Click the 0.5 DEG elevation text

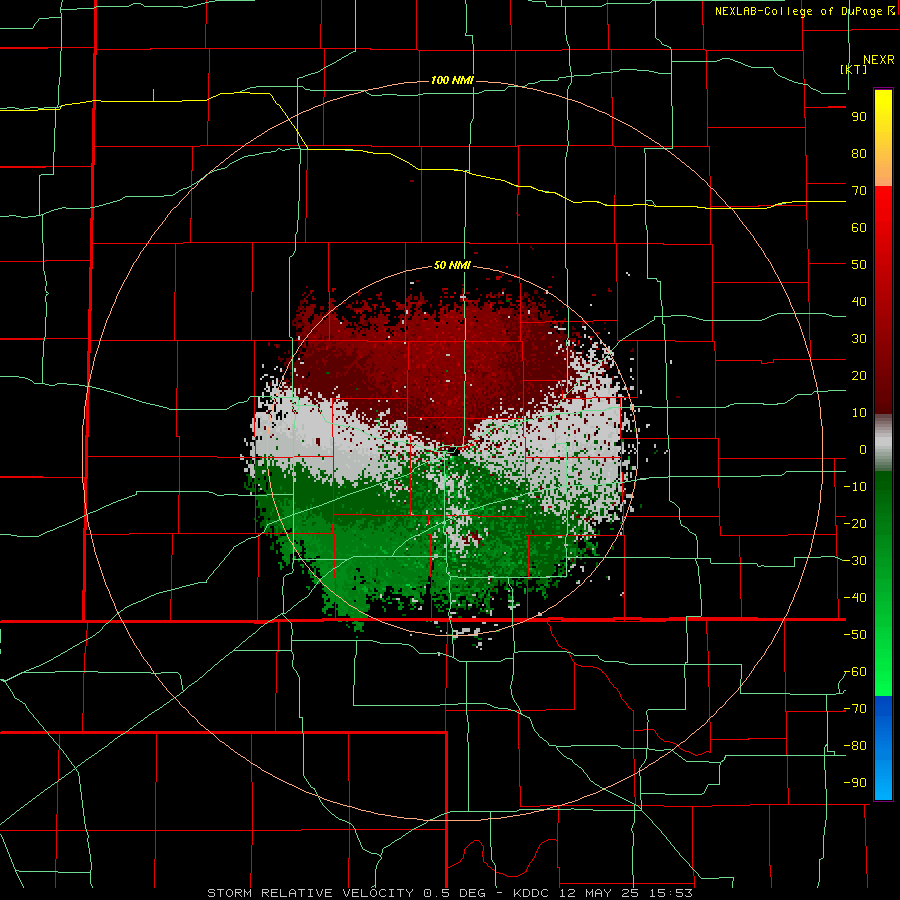[x=454, y=893]
